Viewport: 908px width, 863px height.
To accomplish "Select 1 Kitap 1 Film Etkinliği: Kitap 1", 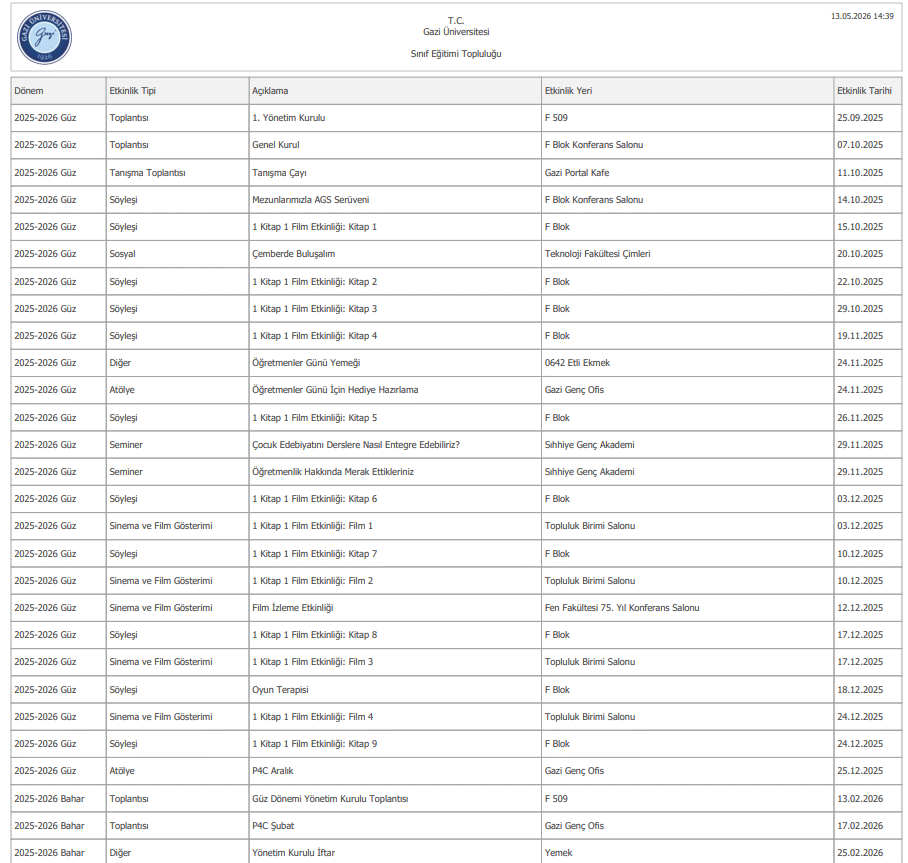I will 395,227.
